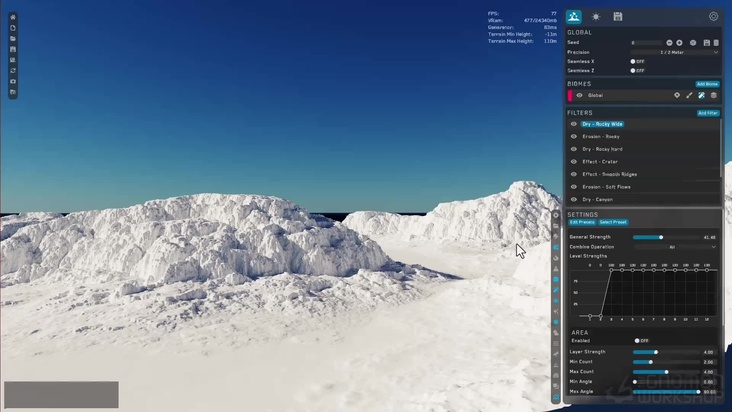The image size is (732, 412).
Task: Click the bottom icon in left toolbar
Action: 13,92
